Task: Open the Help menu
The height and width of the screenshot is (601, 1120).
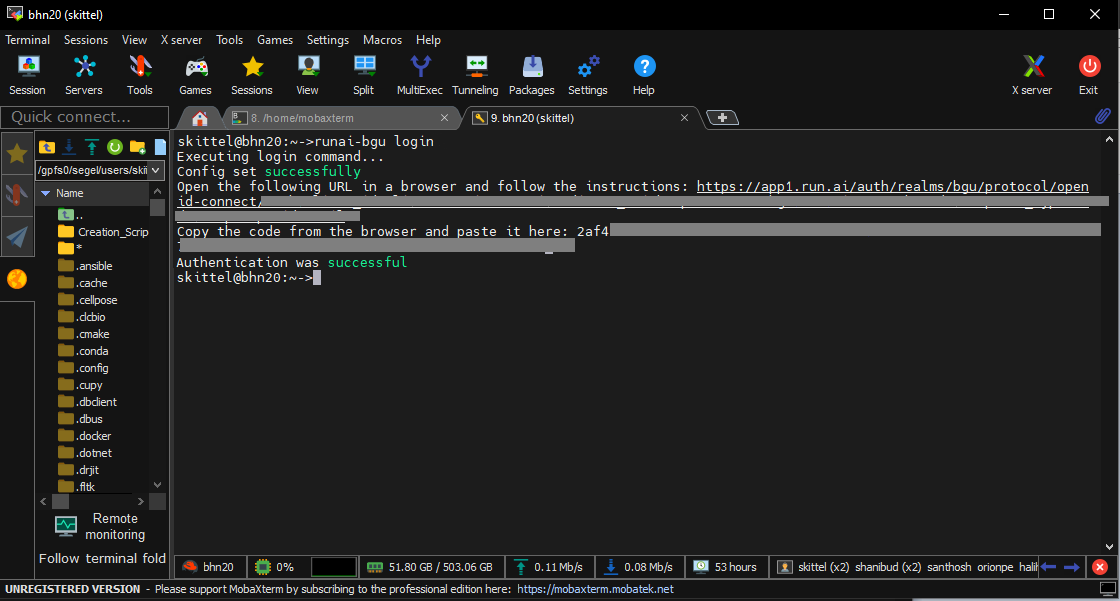Action: (429, 40)
